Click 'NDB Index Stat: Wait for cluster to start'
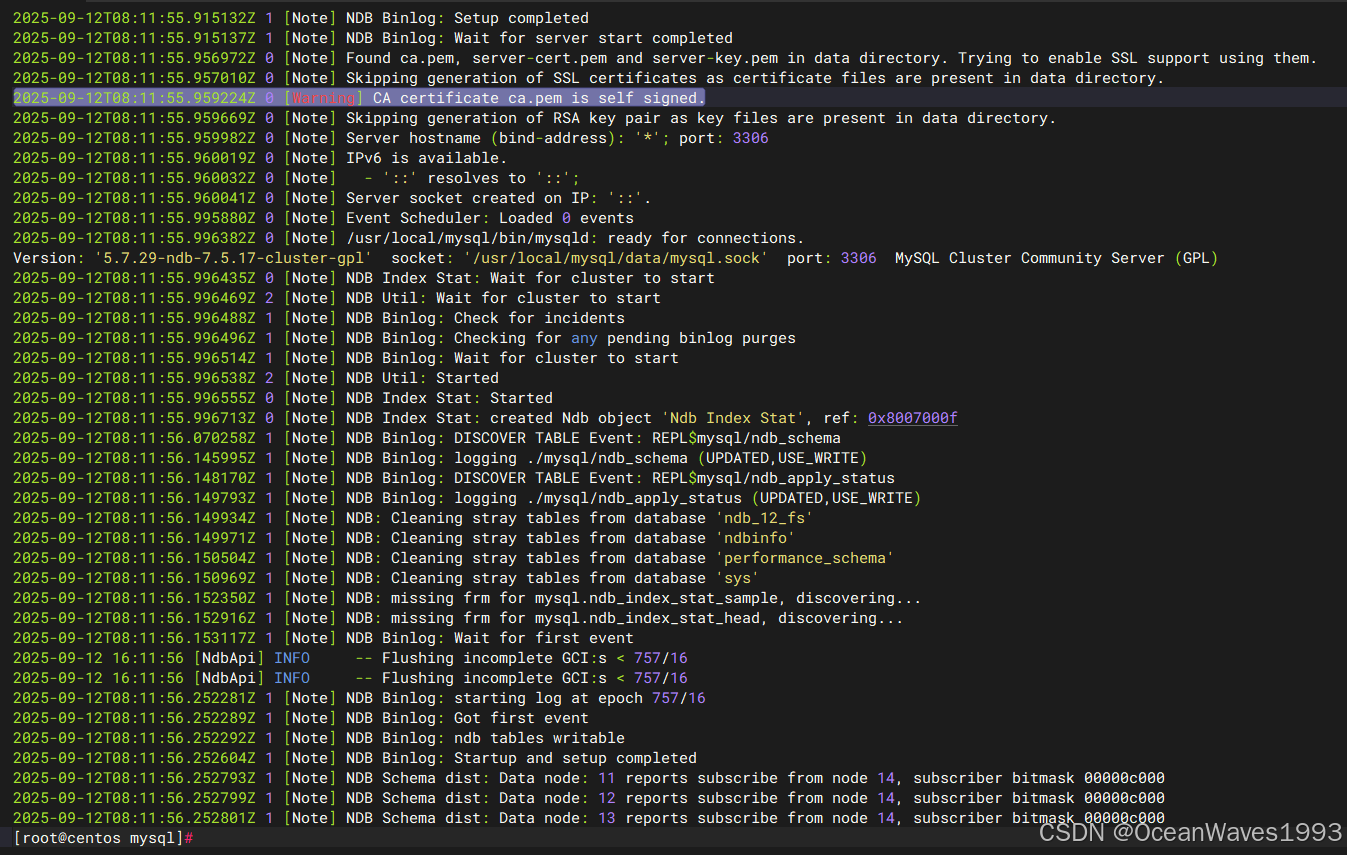Screen dimensions: 1347x855 (530, 278)
